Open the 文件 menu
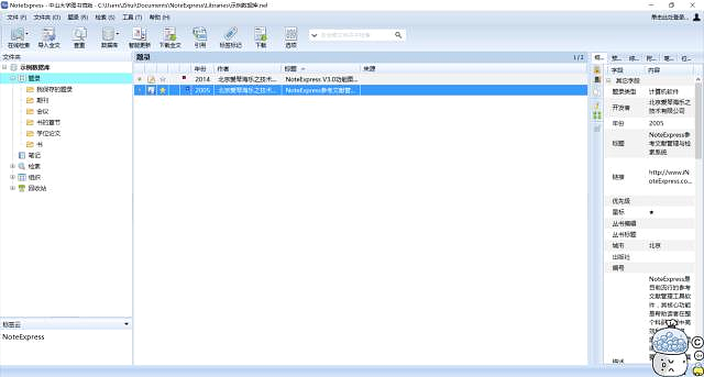 [17, 17]
